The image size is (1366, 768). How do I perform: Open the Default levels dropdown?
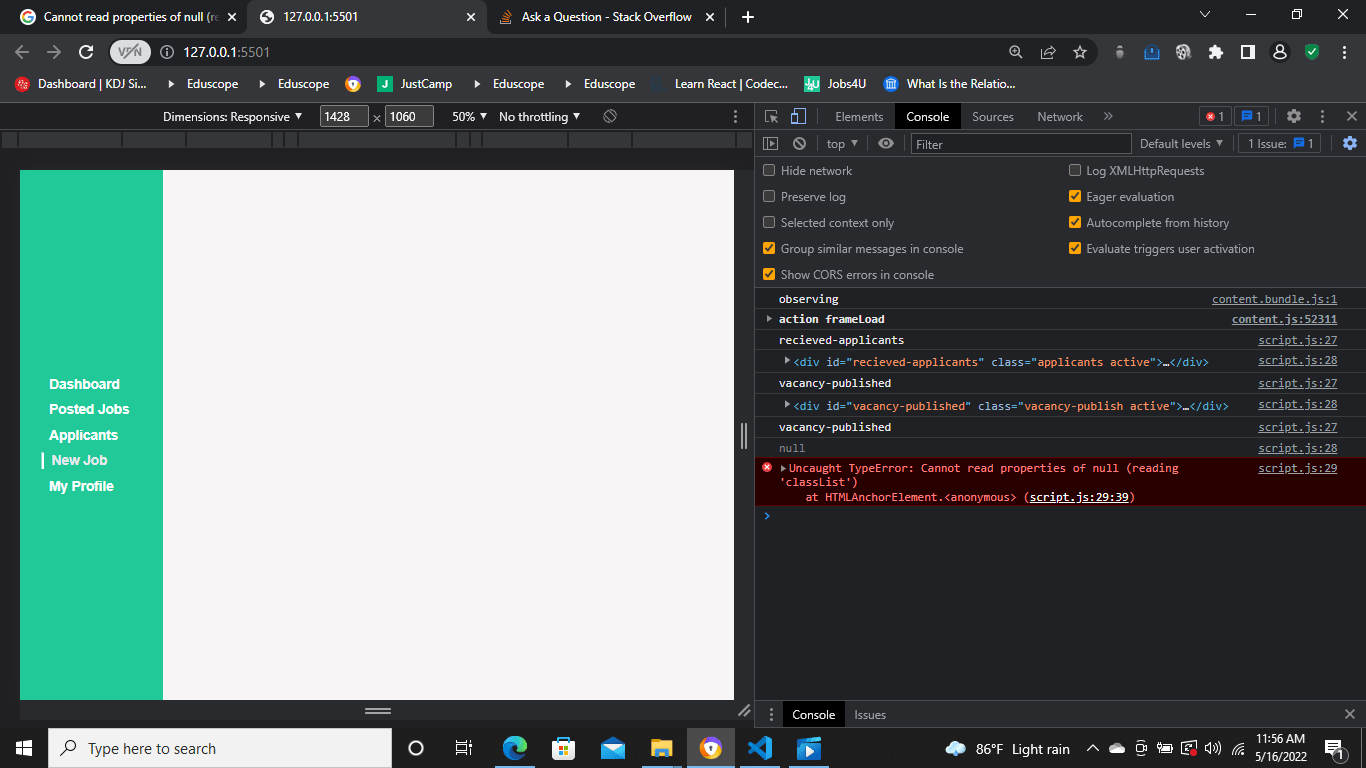tap(1182, 144)
